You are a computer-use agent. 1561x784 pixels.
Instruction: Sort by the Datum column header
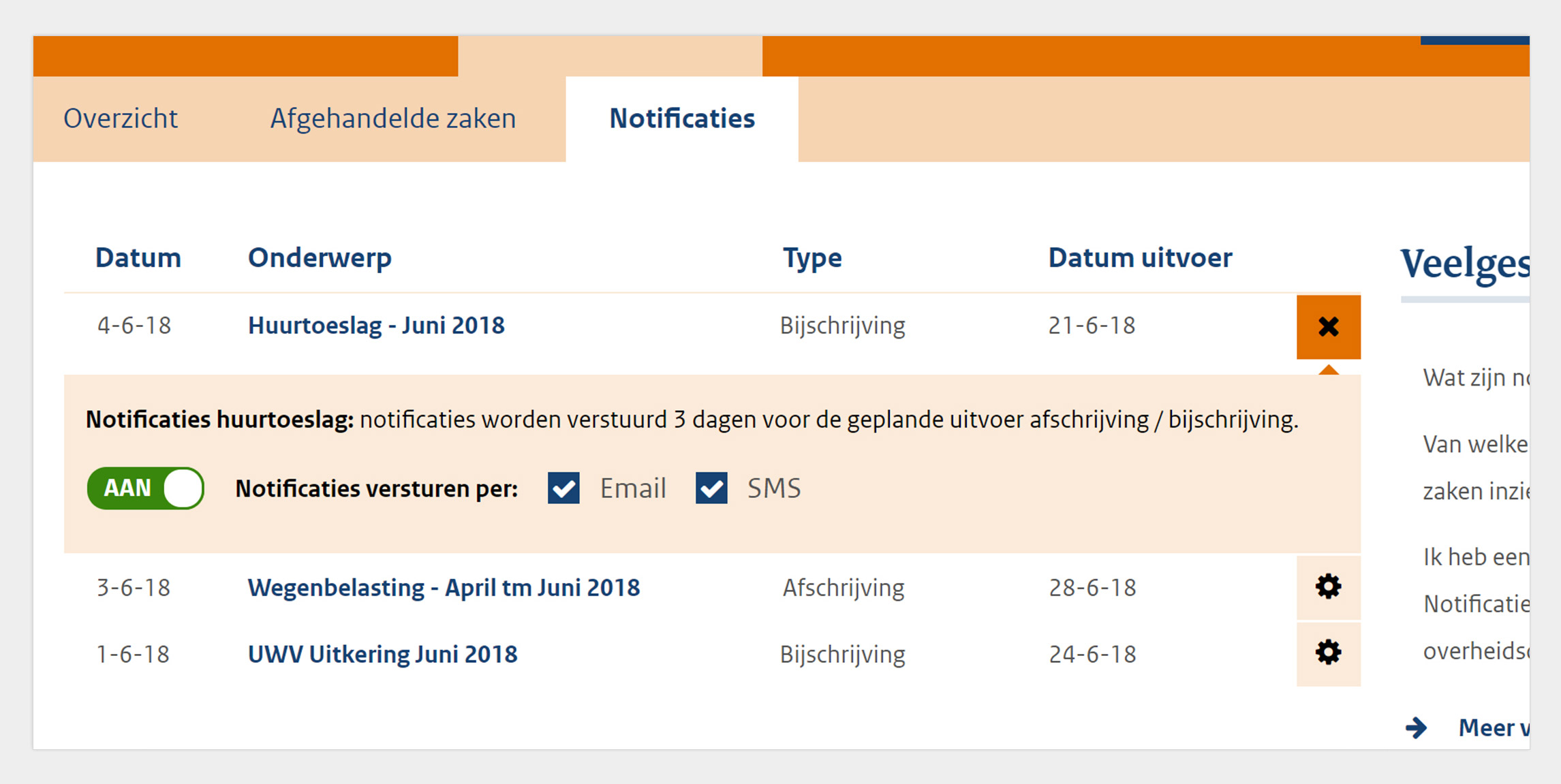138,258
